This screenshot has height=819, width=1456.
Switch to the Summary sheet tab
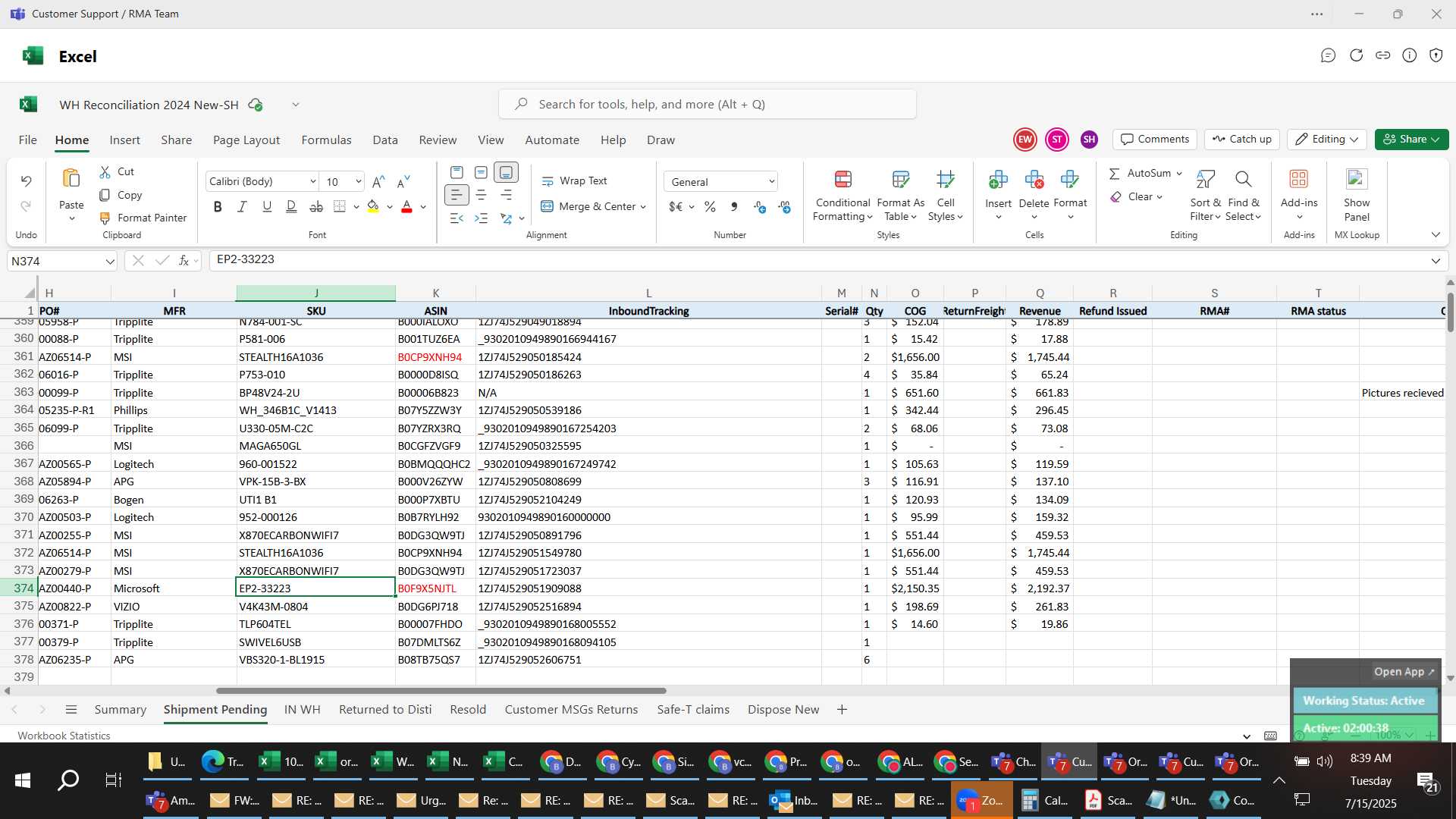(120, 710)
